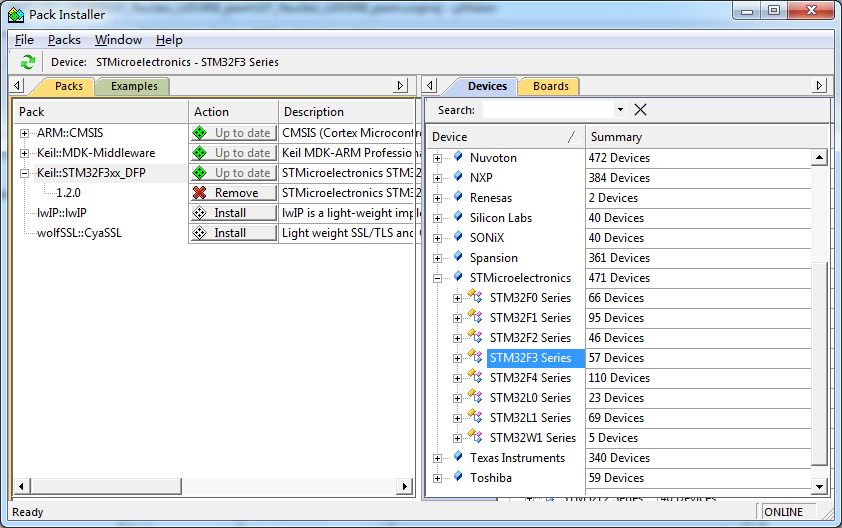Click the Pack Installer title bar icon
The image size is (842, 528).
[x=16, y=15]
